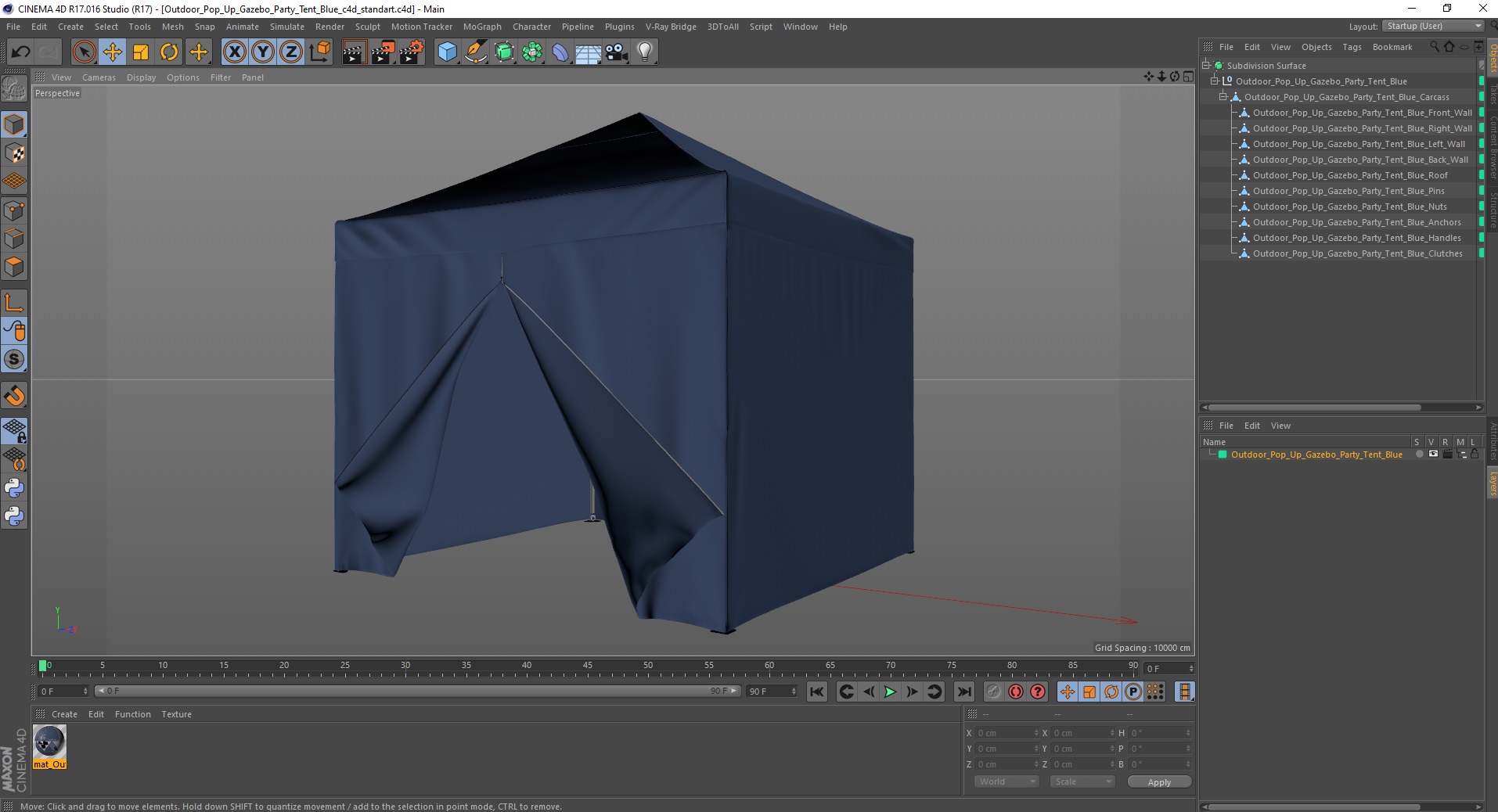Screen dimensions: 1498x812
Task: Open the Layout dropdown Startup (User)
Action: [x=1433, y=26]
